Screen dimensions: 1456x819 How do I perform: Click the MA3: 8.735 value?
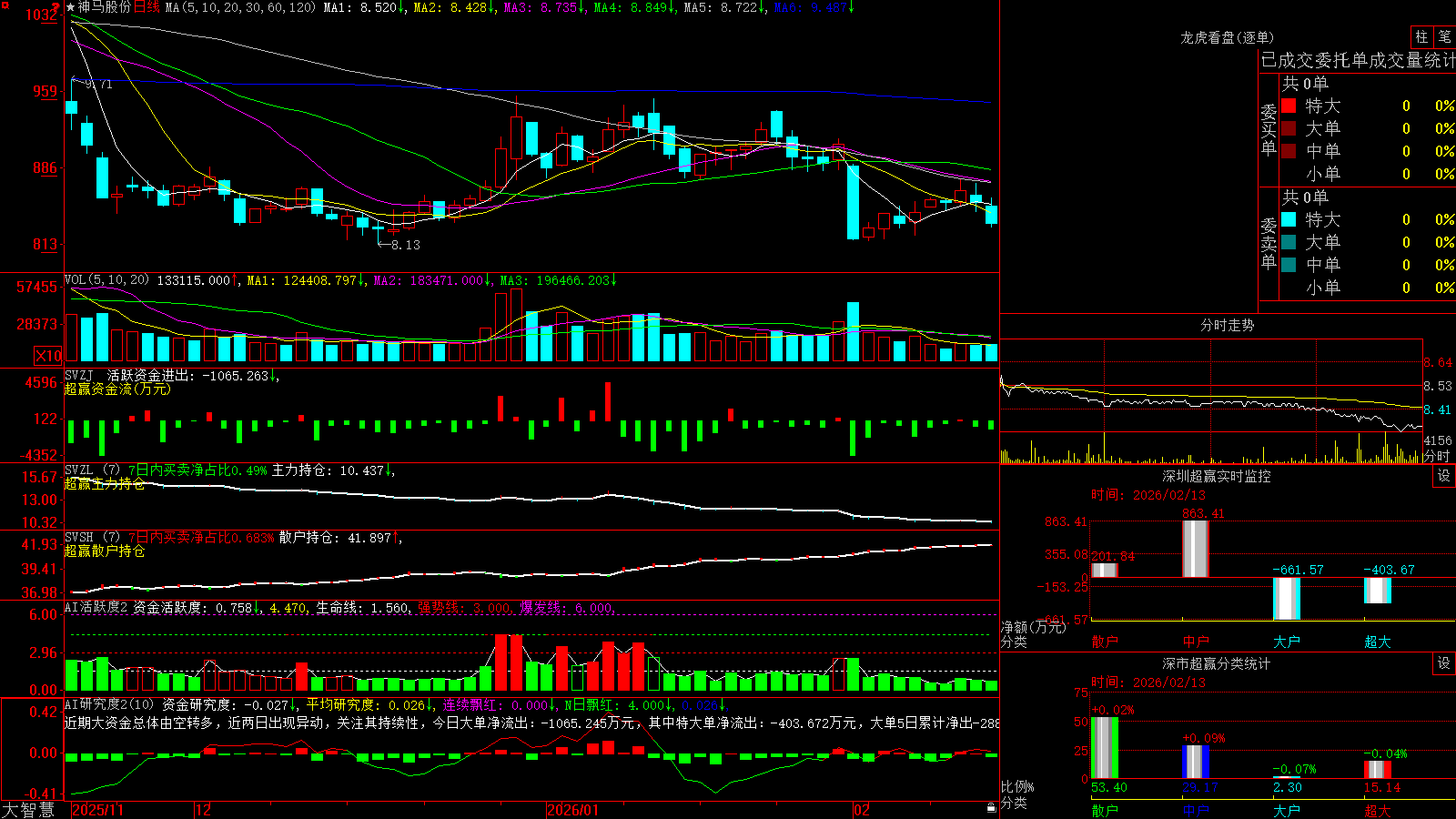point(544,7)
